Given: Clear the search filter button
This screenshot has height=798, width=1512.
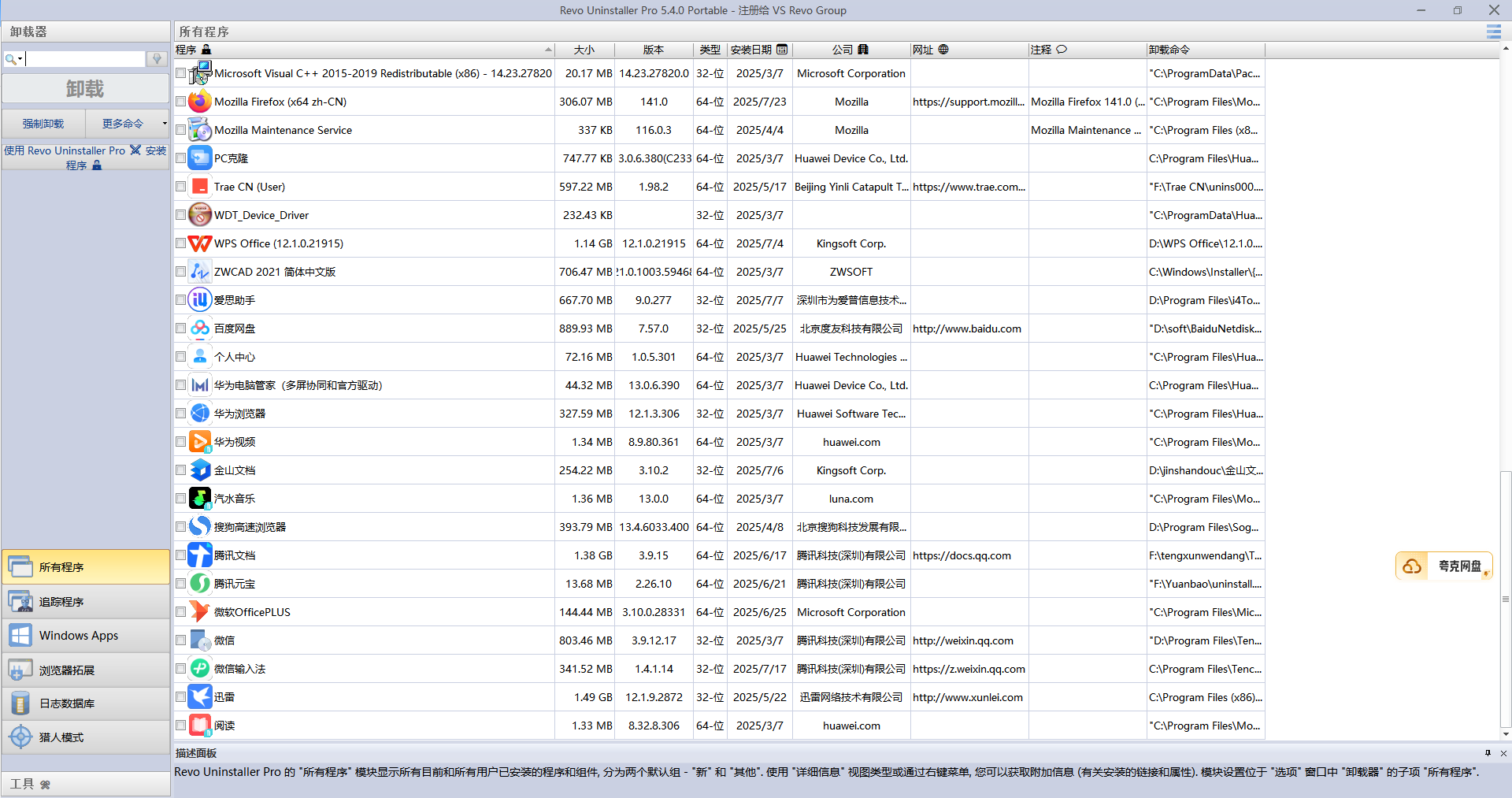Looking at the screenshot, I should [157, 59].
